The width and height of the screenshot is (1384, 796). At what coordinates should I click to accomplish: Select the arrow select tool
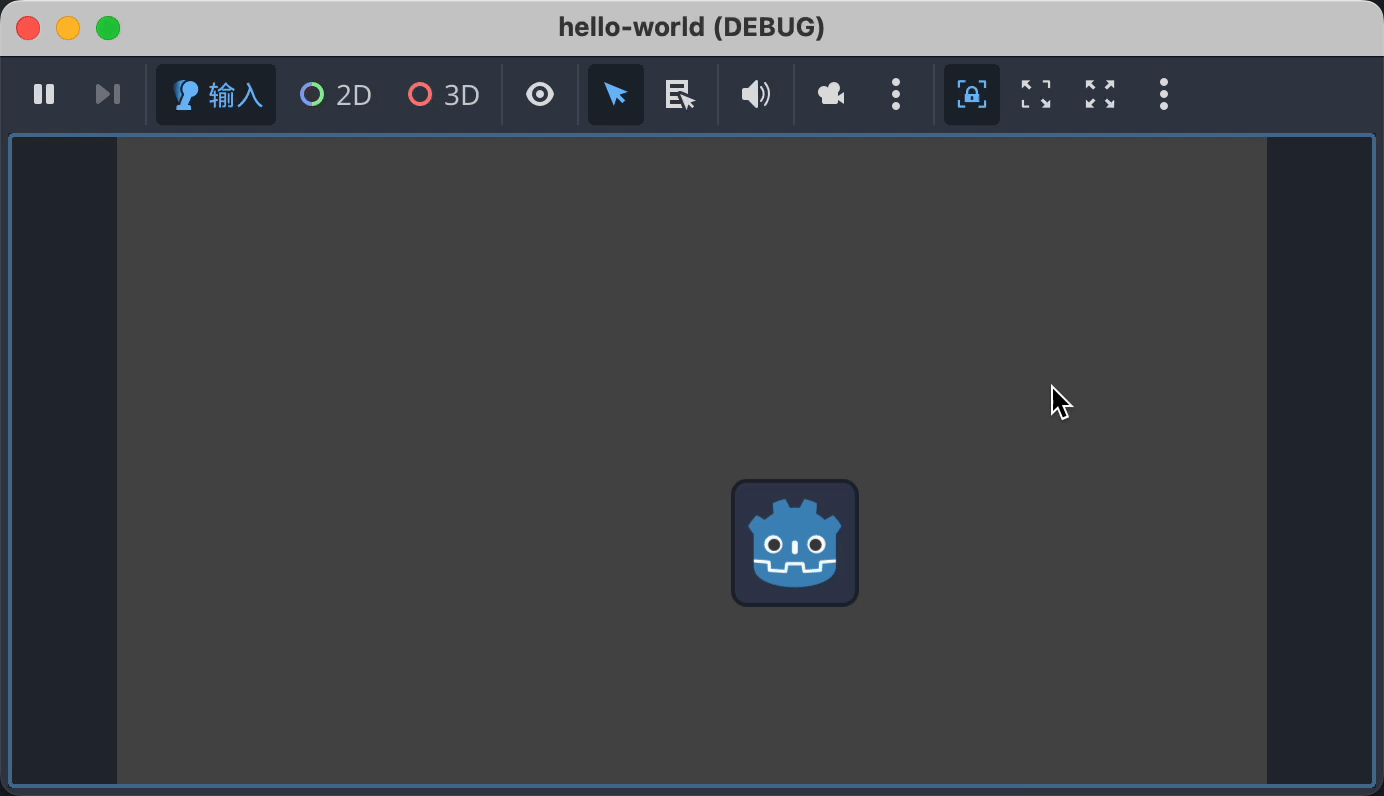616,94
